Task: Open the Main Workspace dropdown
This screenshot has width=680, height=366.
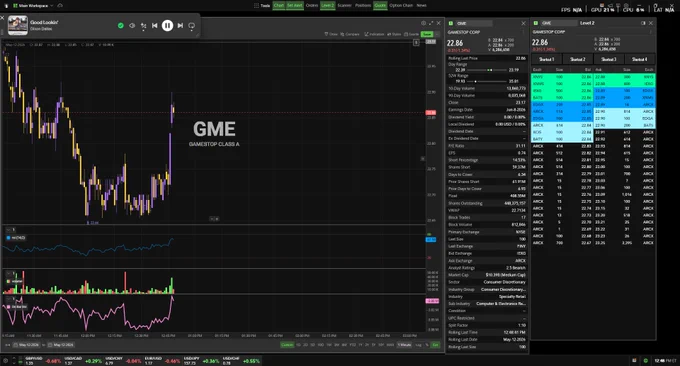Action: click(x=33, y=6)
